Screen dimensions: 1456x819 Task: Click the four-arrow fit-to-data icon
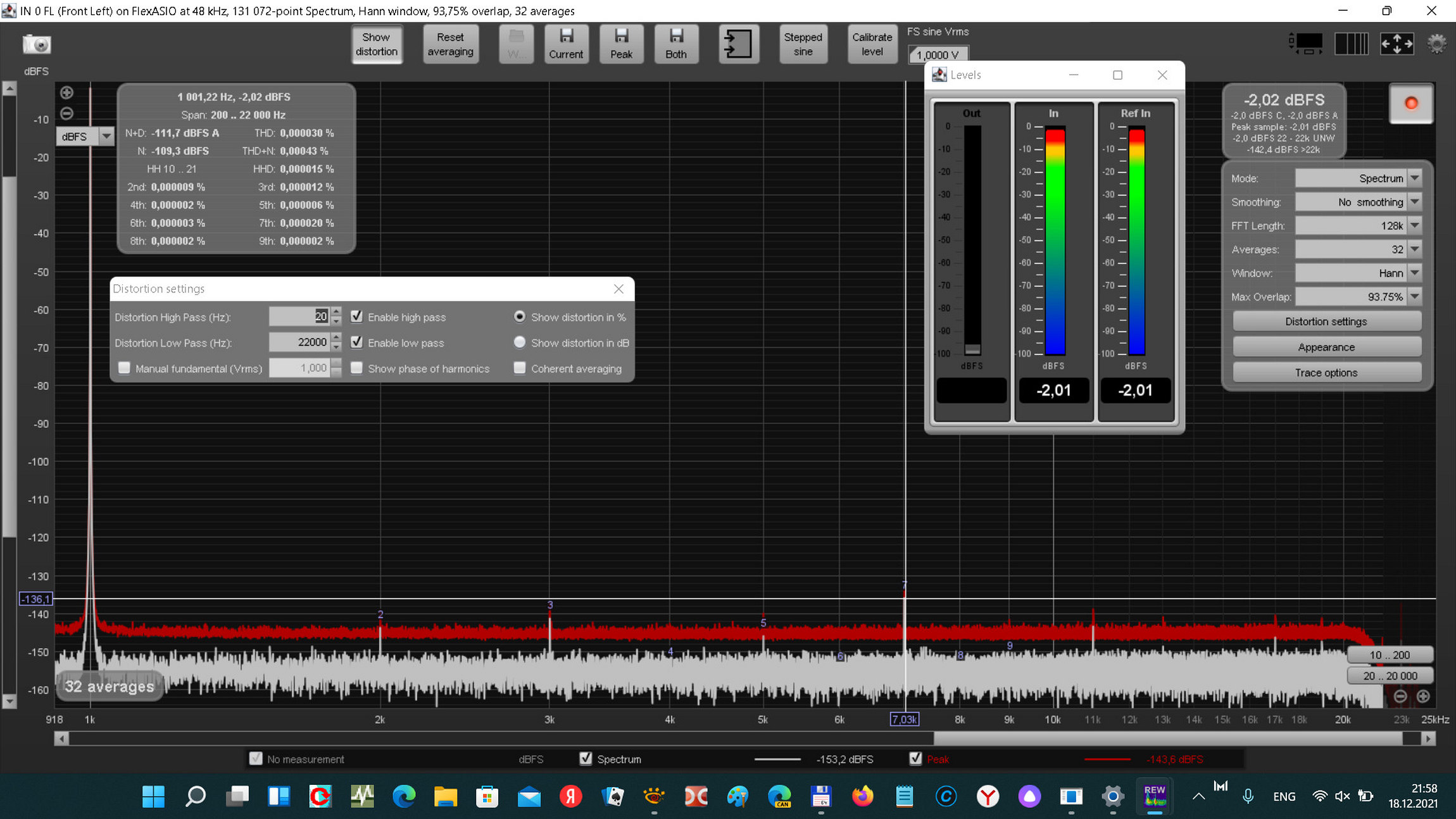point(1396,44)
